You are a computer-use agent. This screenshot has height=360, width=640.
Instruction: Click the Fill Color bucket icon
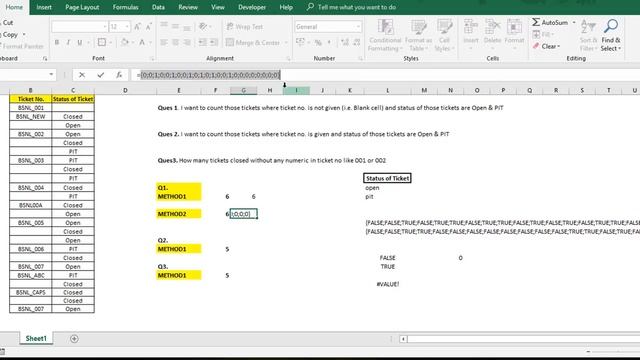(124, 42)
